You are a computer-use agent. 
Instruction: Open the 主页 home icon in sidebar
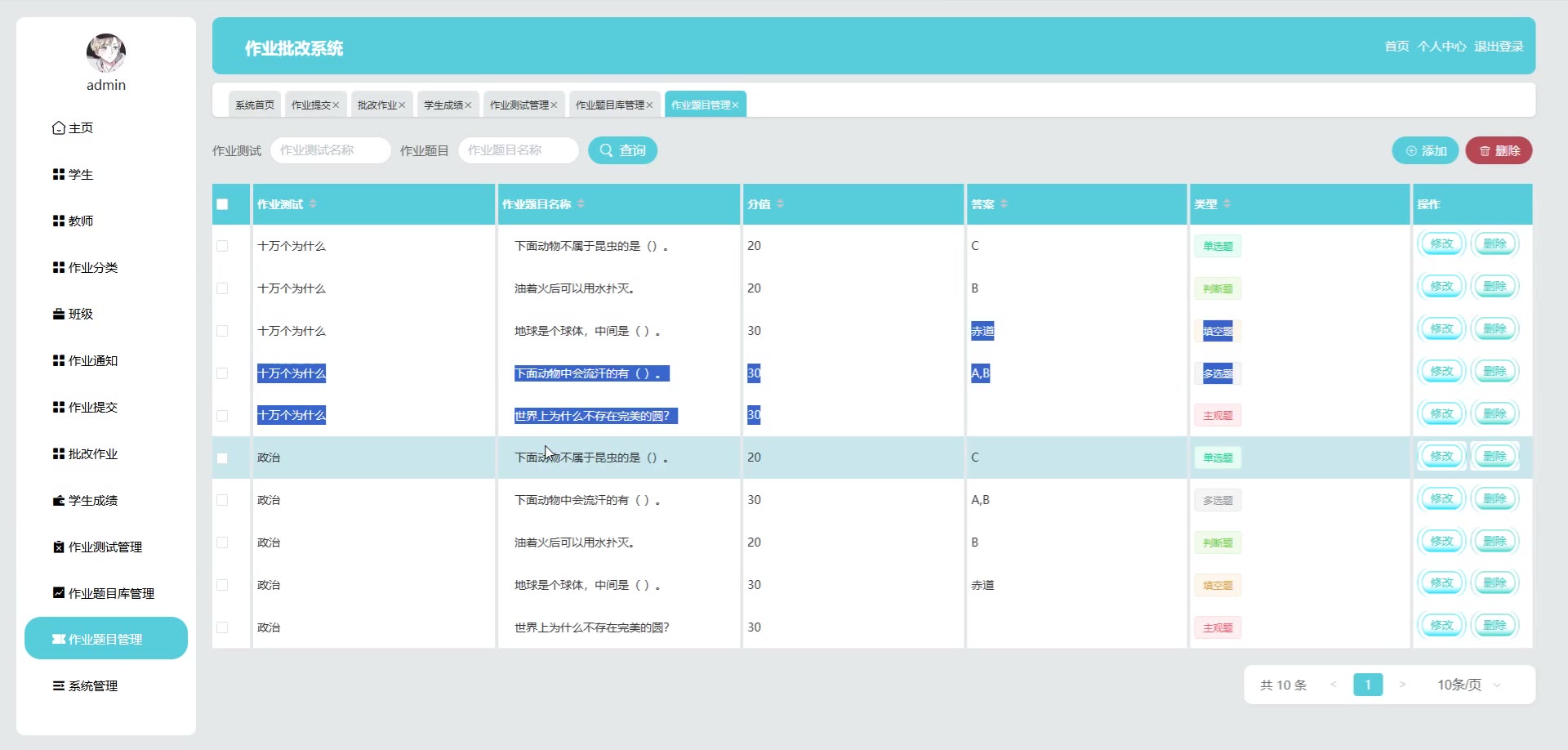[x=59, y=128]
